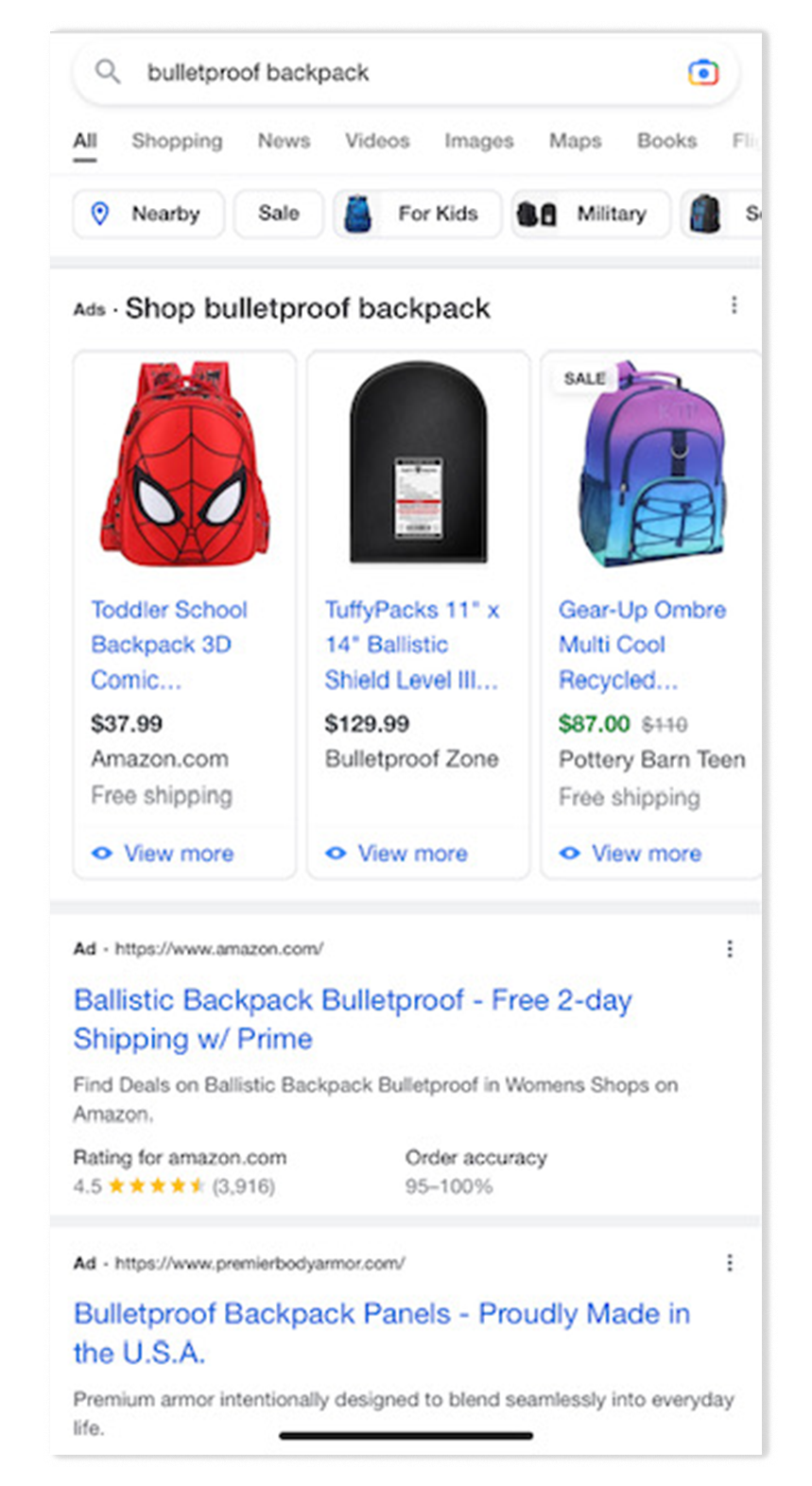The width and height of the screenshot is (812, 1486).
Task: Click the backpack icon on the For Kids chip
Action: (358, 214)
